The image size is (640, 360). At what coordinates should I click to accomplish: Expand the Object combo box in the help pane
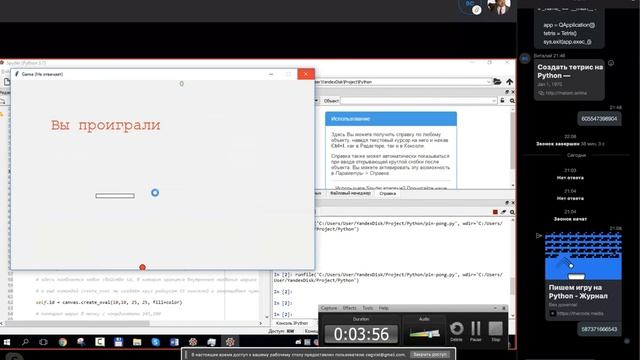494,100
